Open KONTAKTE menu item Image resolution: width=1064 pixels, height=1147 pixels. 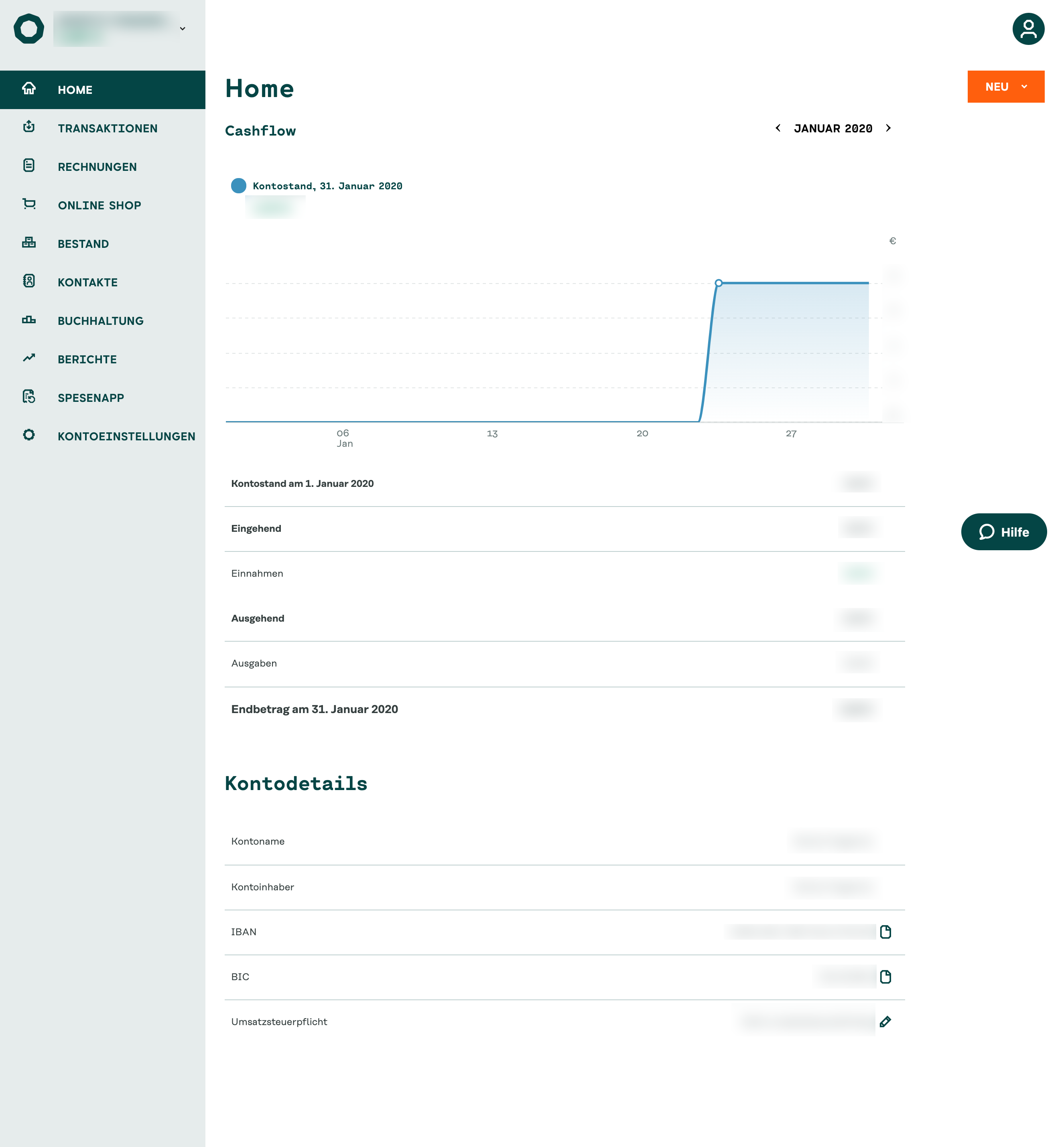[102, 283]
